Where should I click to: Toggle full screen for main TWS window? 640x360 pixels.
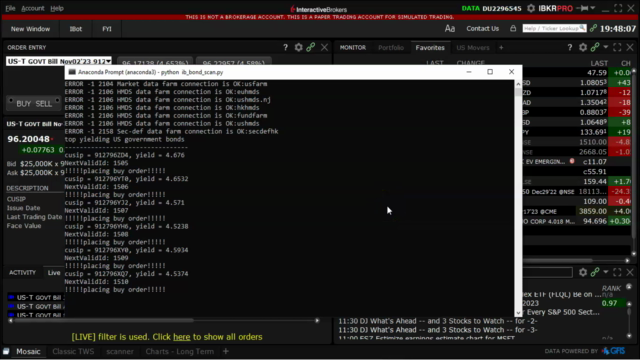pyautogui.click(x=618, y=8)
